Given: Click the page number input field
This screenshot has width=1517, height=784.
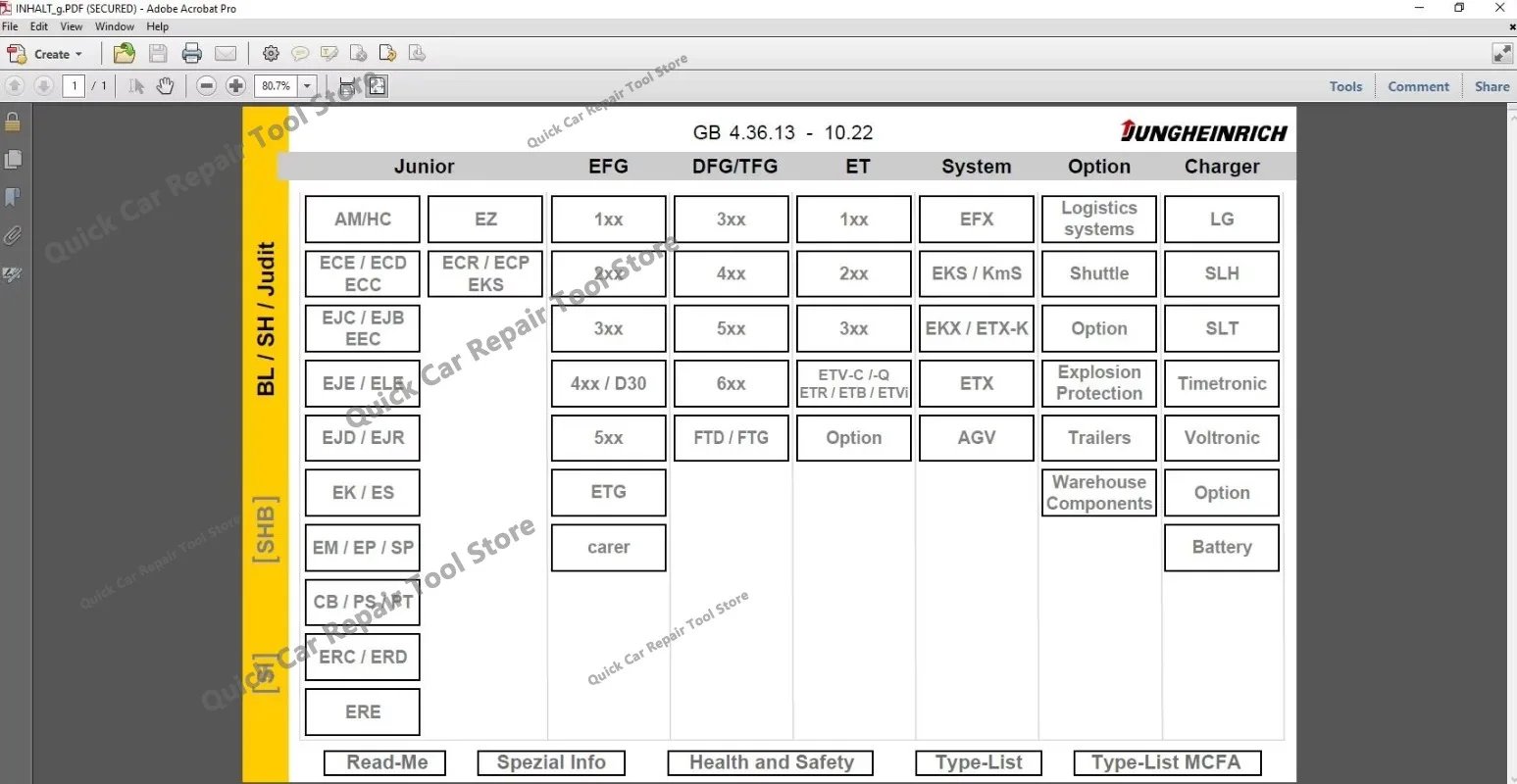Looking at the screenshot, I should [x=74, y=86].
